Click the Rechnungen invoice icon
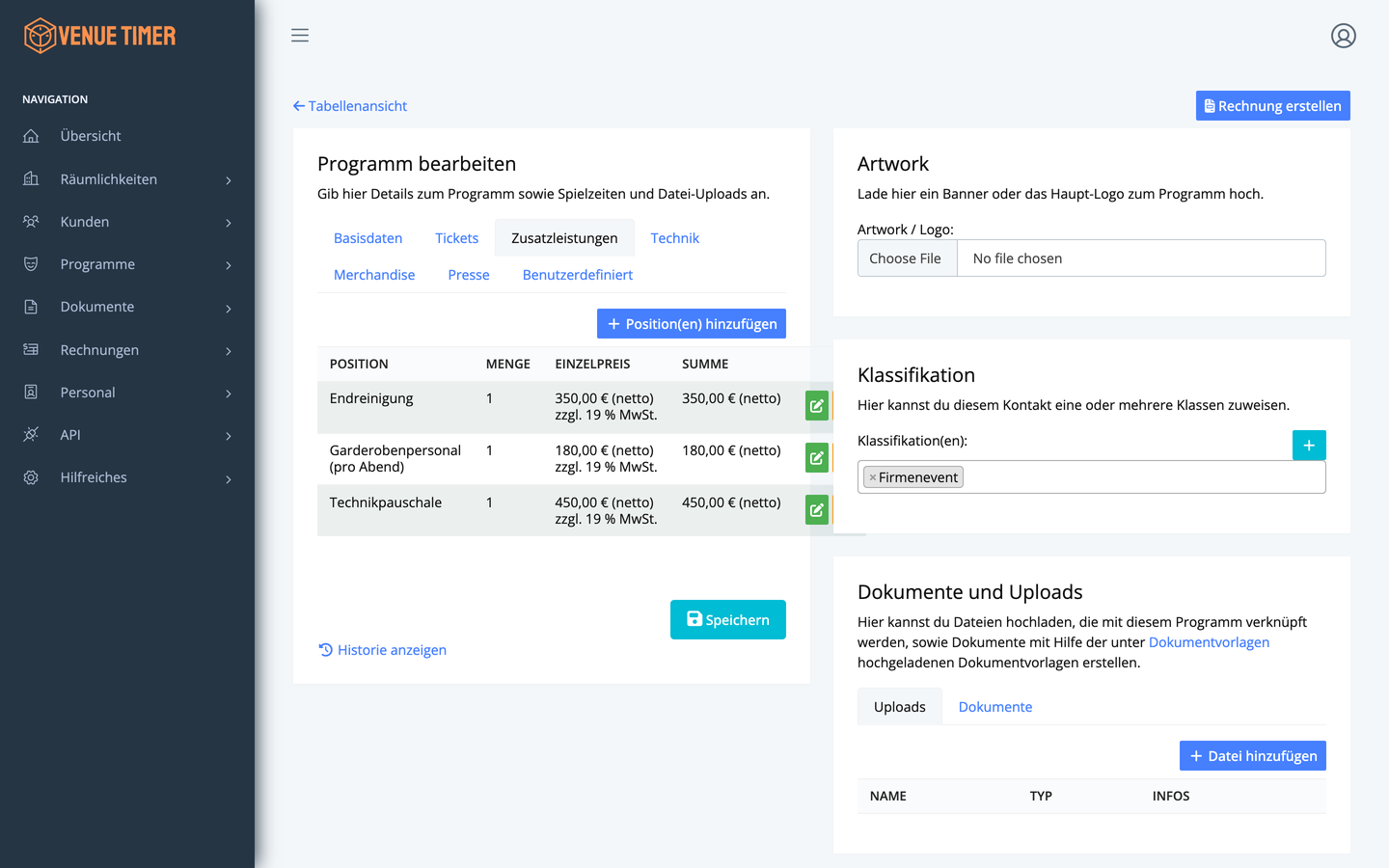This screenshot has width=1389, height=868. (31, 349)
